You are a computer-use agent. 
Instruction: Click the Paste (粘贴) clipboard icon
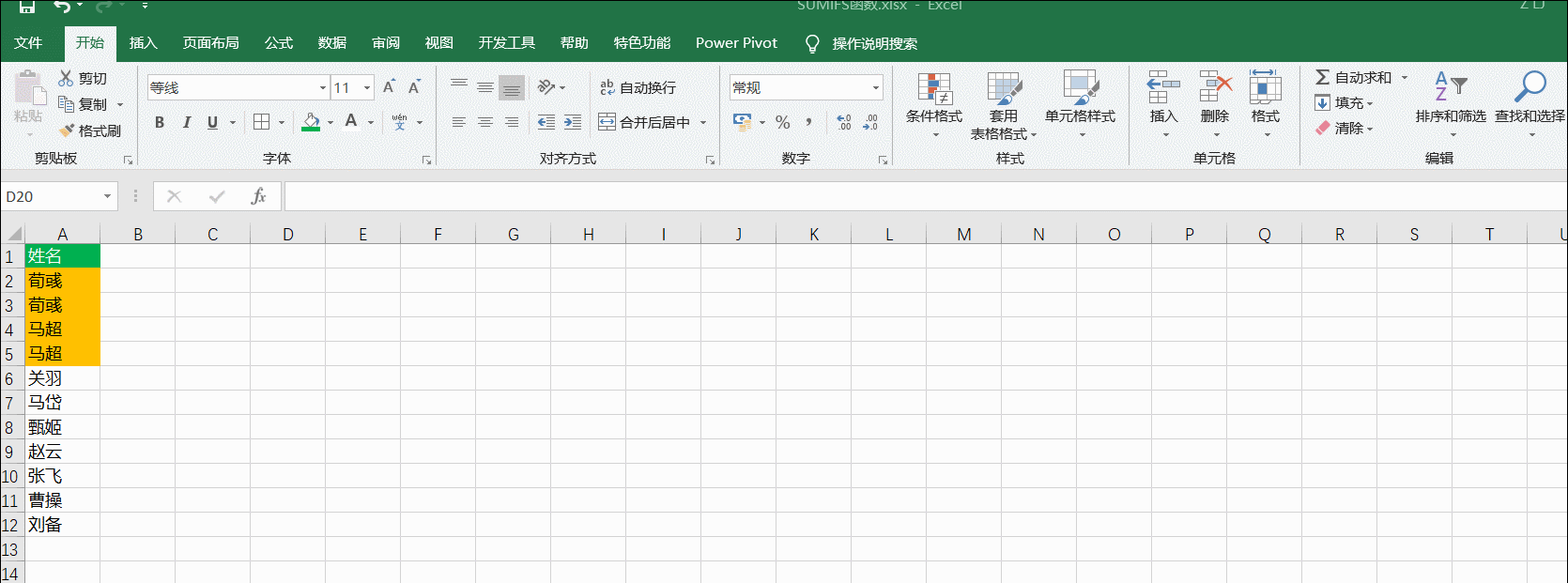point(29,89)
